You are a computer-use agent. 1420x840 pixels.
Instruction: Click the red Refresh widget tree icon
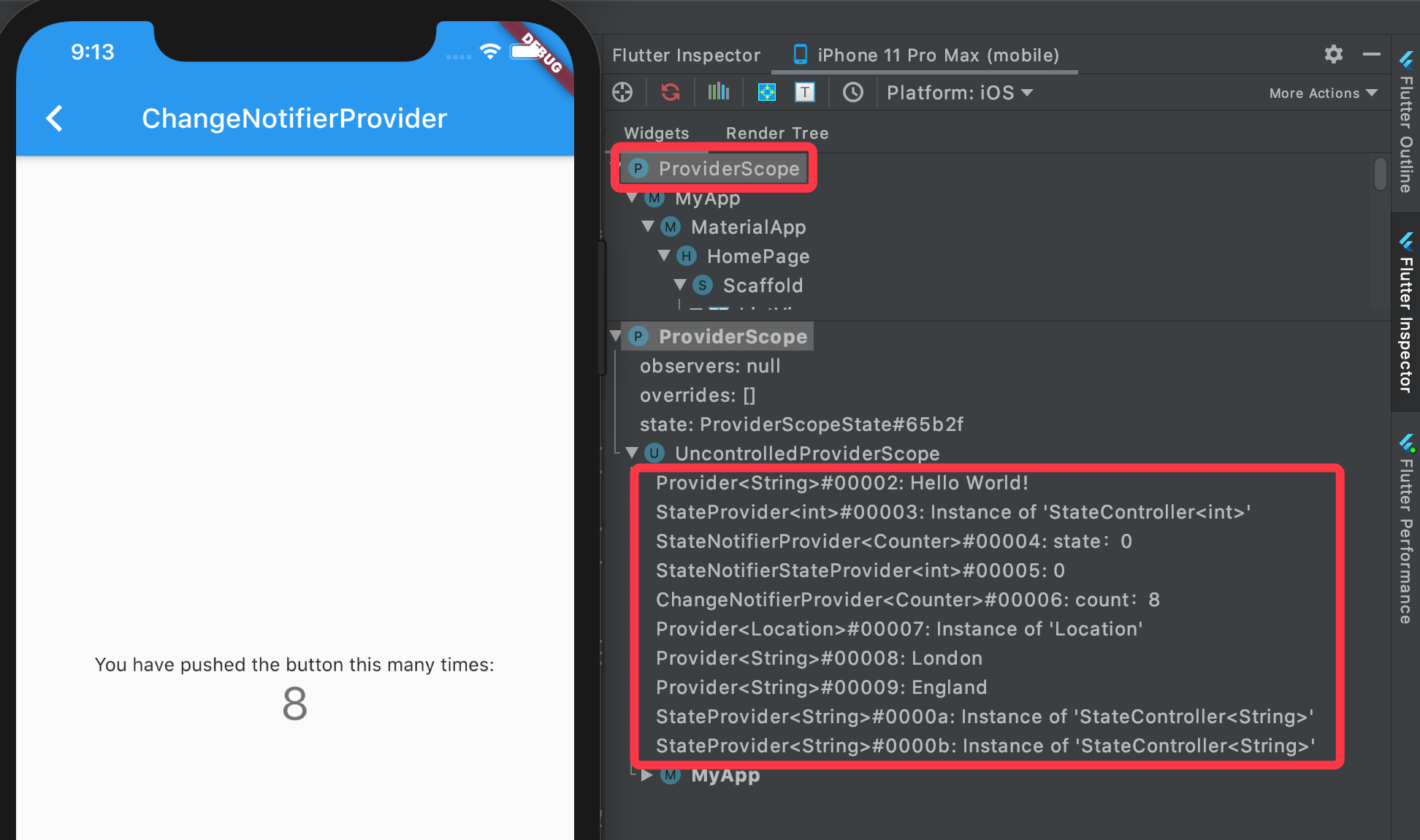coord(670,92)
